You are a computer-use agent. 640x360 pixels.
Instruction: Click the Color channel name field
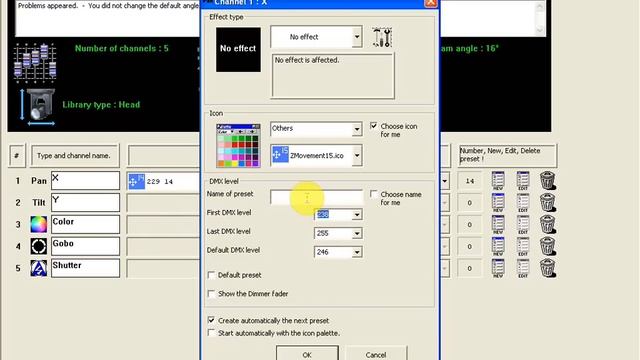(85, 224)
